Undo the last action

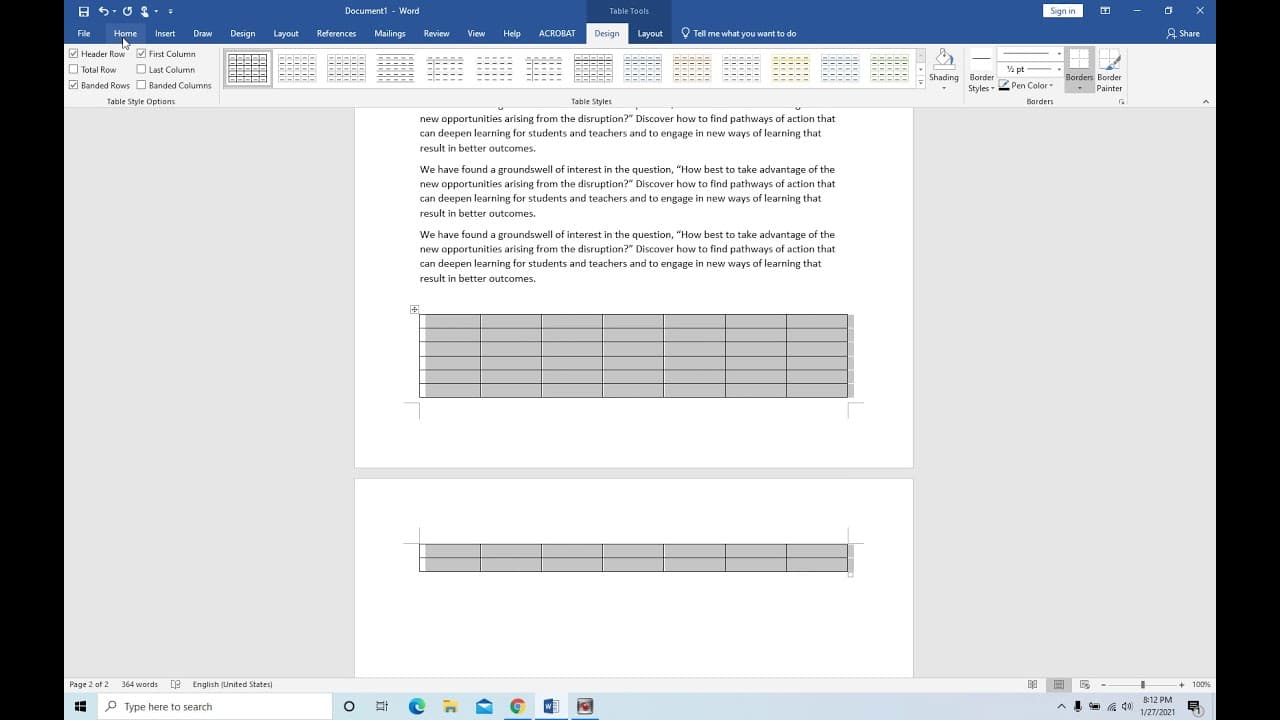pyautogui.click(x=102, y=11)
